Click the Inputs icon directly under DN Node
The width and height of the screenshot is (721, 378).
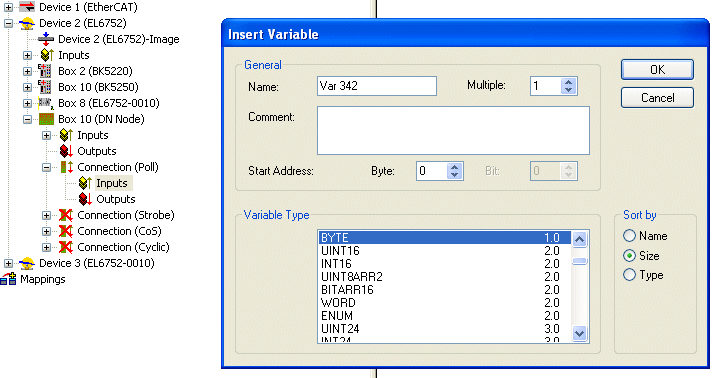tap(66, 135)
